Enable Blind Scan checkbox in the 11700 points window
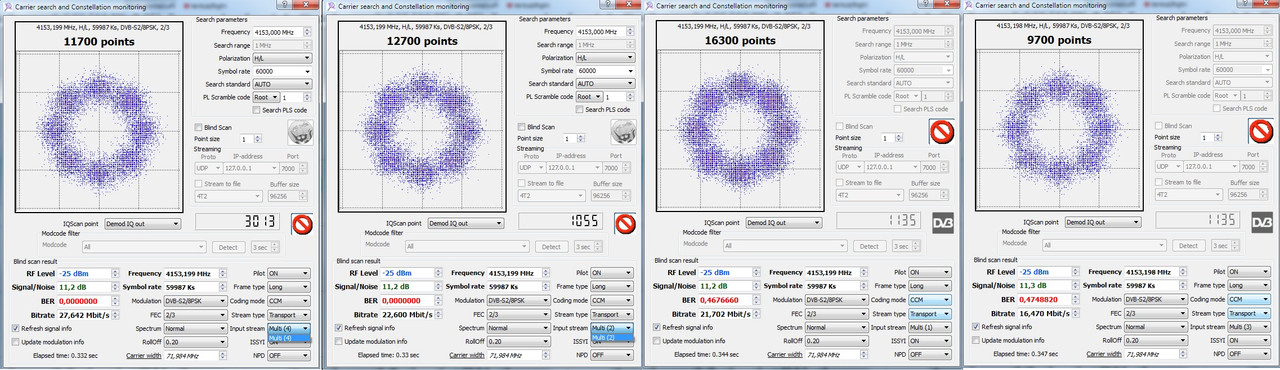This screenshot has height=370, width=1280. pyautogui.click(x=198, y=127)
